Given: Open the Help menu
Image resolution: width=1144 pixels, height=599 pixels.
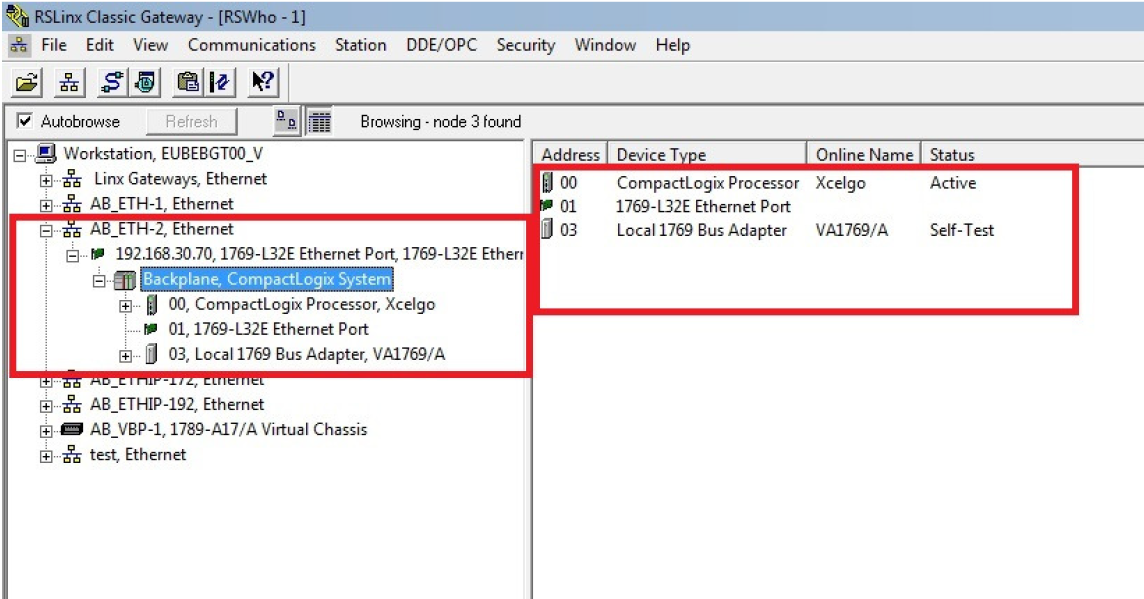Looking at the screenshot, I should [x=673, y=45].
